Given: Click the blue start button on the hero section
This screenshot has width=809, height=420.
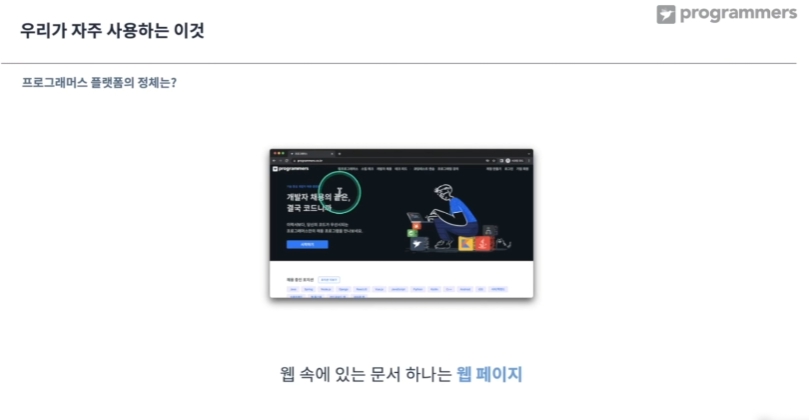Looking at the screenshot, I should click(307, 245).
